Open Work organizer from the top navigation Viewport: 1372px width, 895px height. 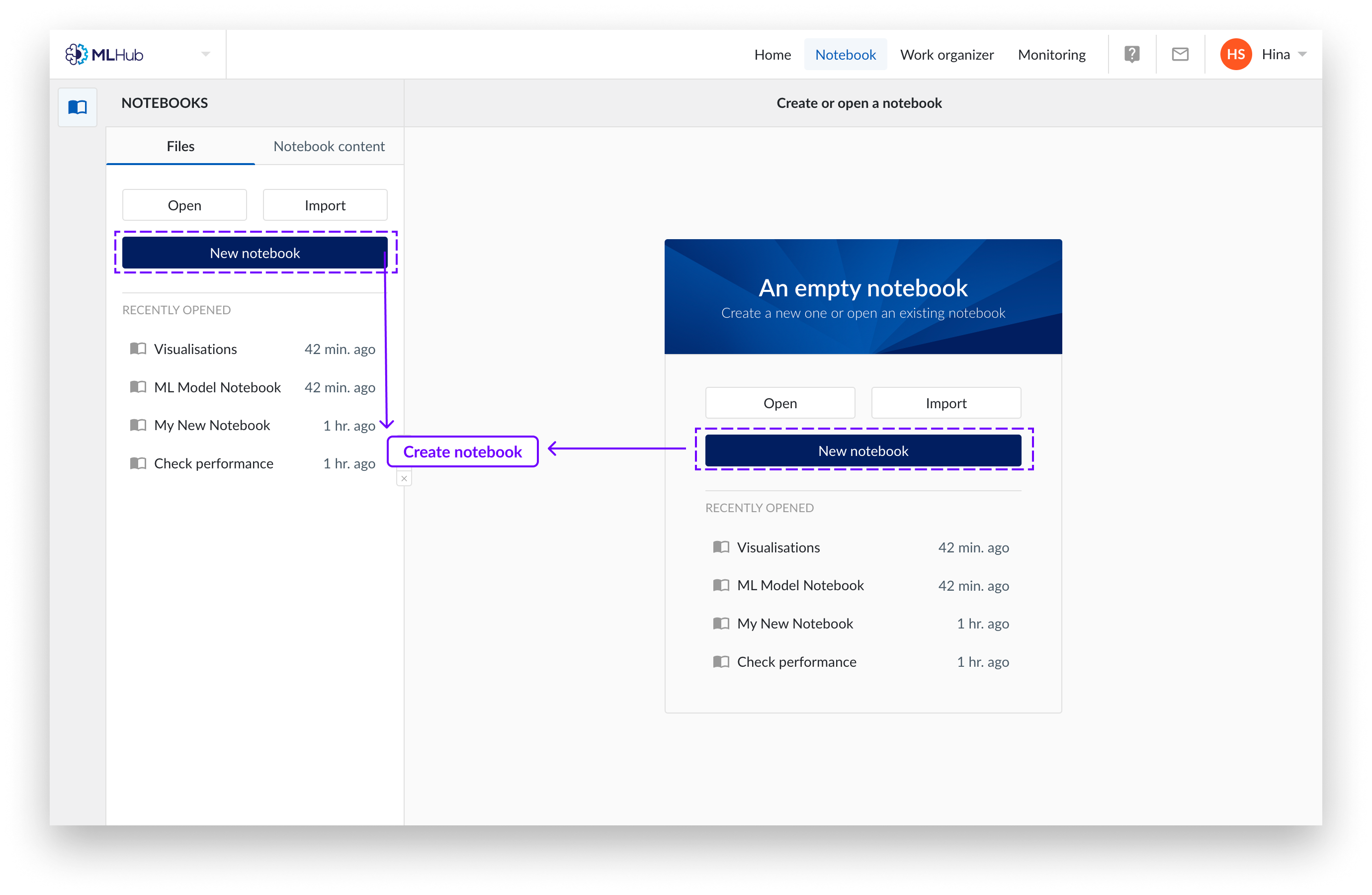click(x=946, y=54)
